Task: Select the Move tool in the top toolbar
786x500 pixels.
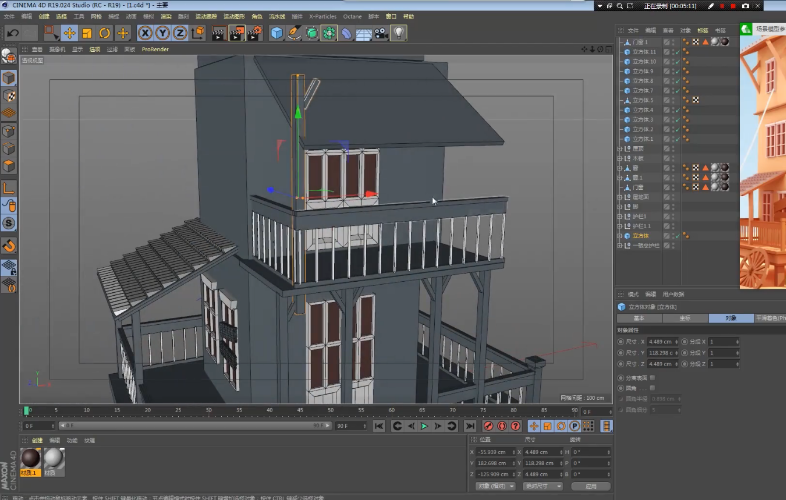Action: (69, 33)
